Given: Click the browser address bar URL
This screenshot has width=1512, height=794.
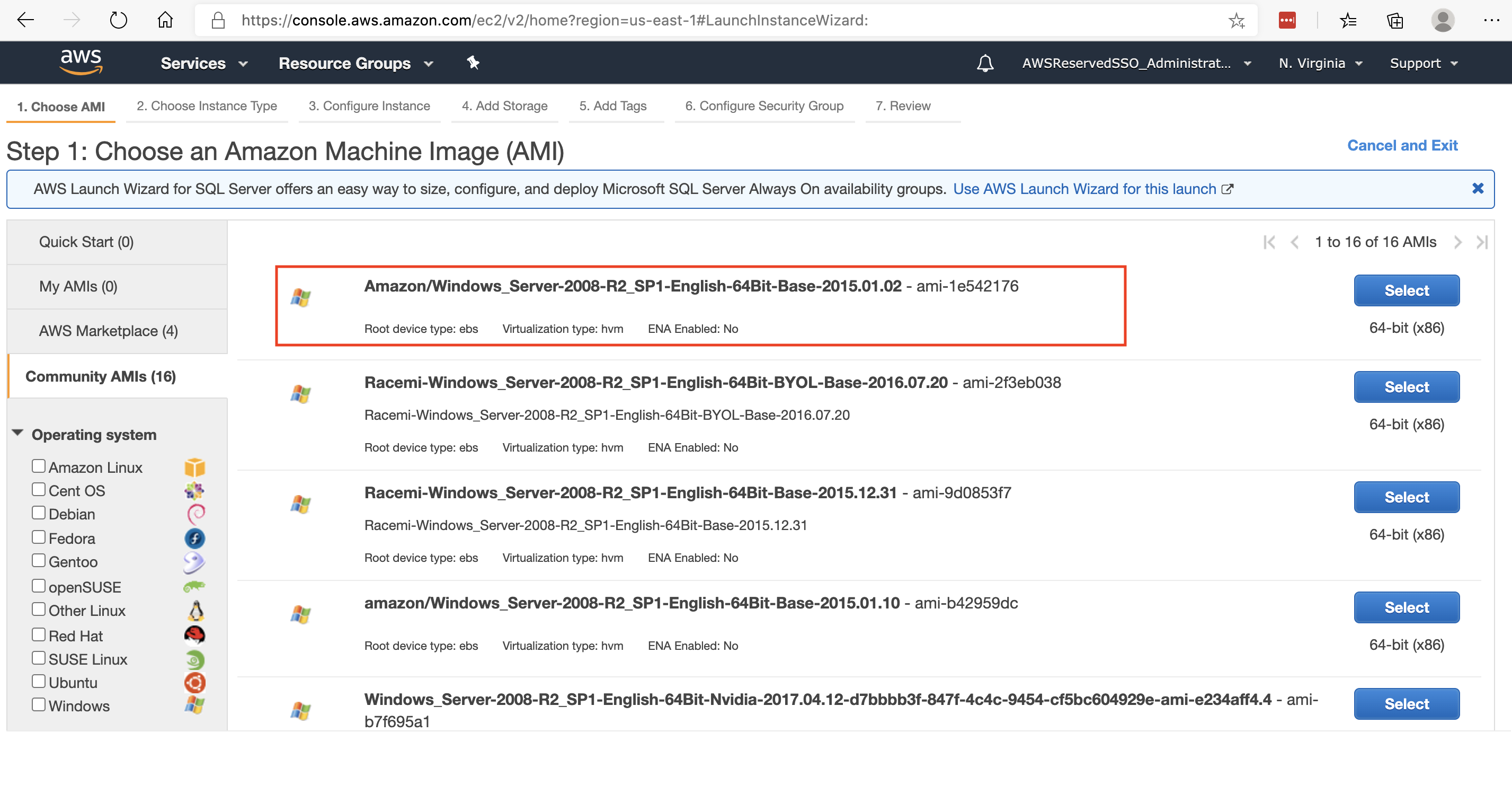Looking at the screenshot, I should [x=555, y=21].
